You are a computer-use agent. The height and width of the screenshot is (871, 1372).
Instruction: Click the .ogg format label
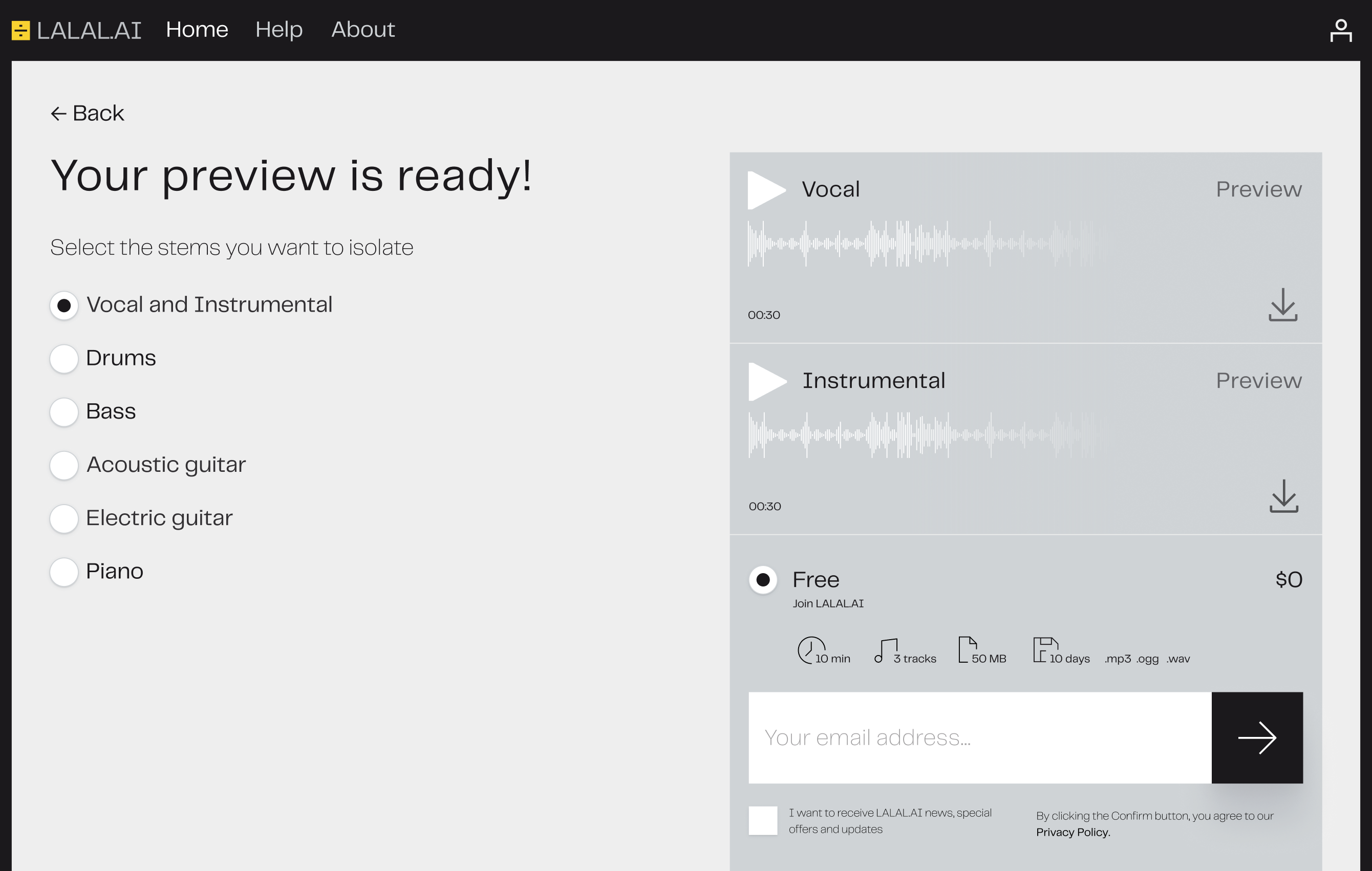[x=1147, y=659]
